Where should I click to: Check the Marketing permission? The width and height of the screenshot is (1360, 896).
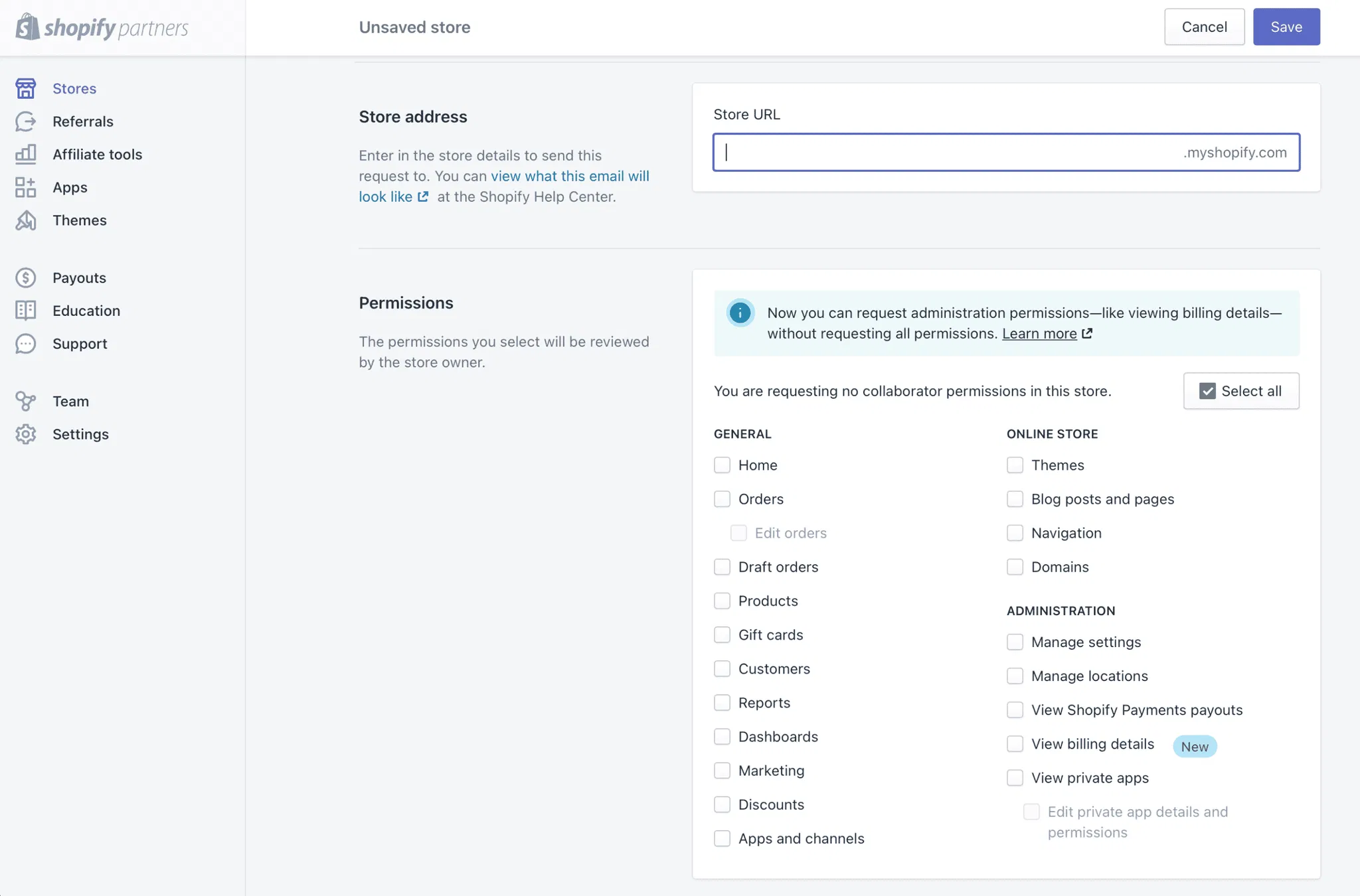722,770
